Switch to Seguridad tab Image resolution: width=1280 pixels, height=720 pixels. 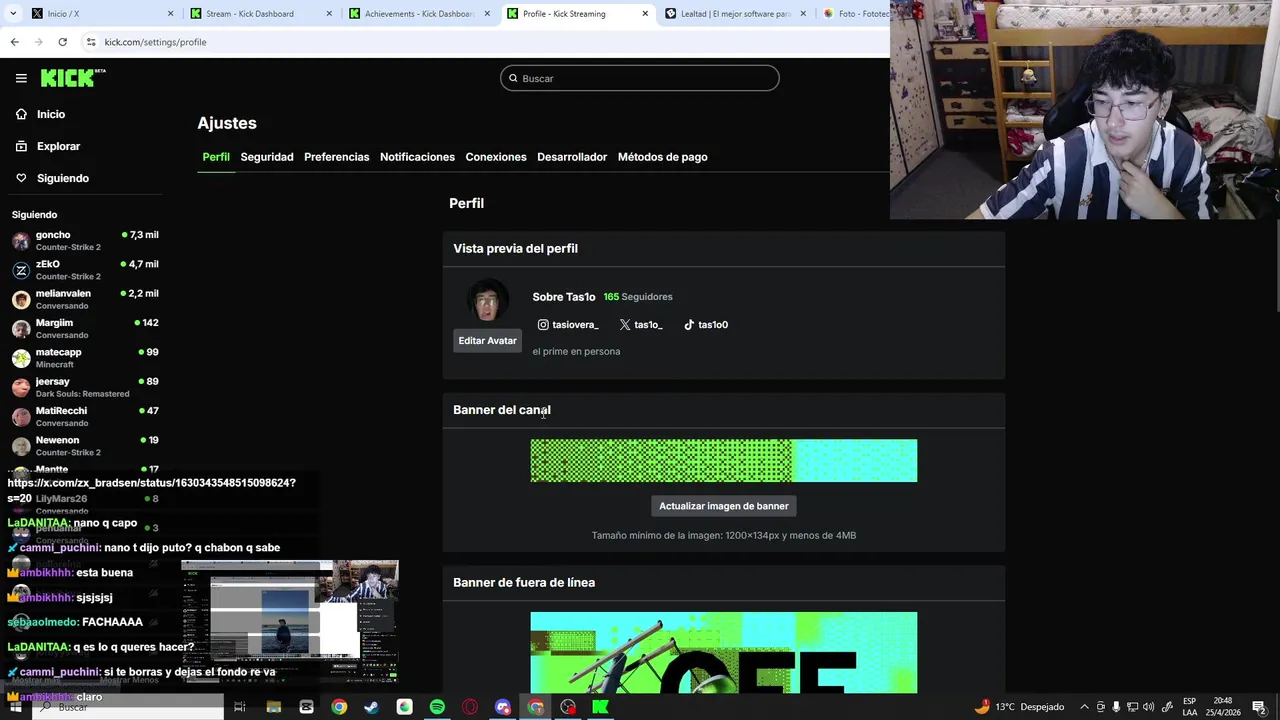click(x=267, y=157)
